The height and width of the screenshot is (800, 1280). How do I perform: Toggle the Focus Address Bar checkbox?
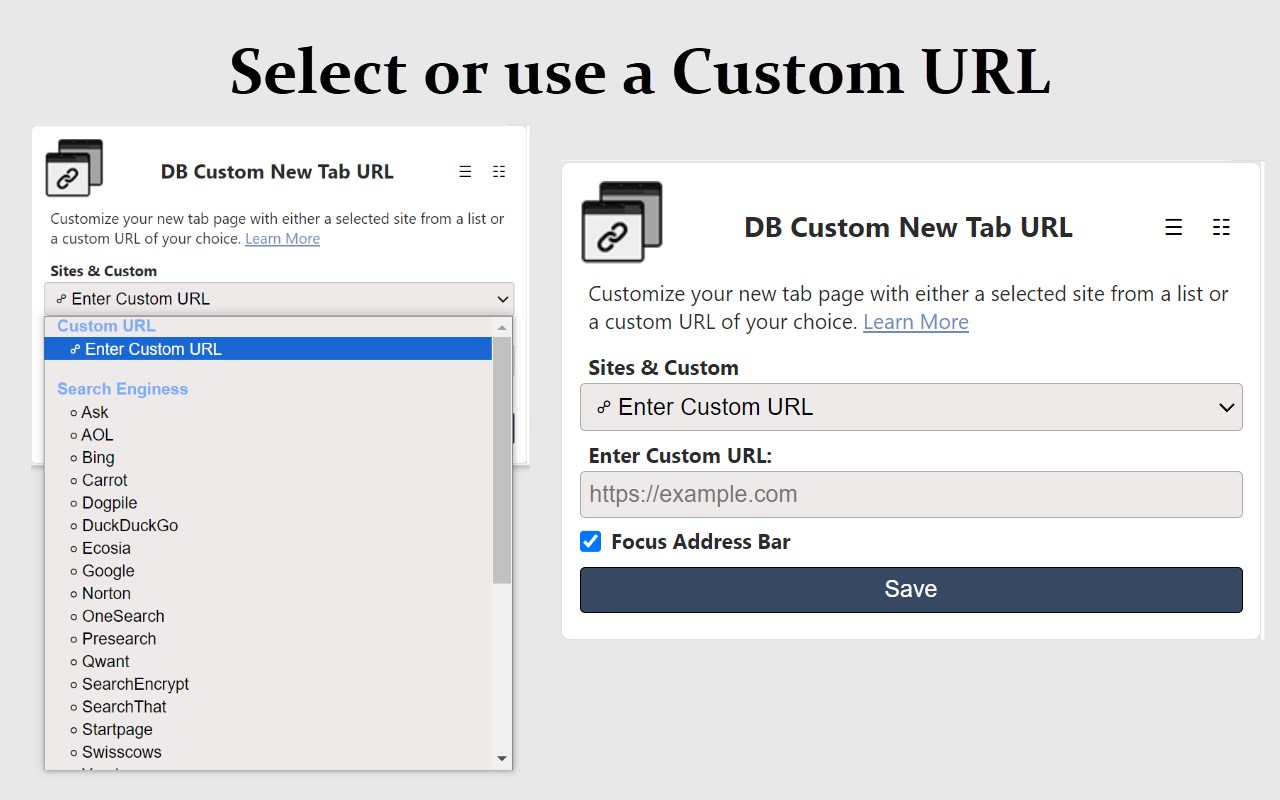click(591, 542)
